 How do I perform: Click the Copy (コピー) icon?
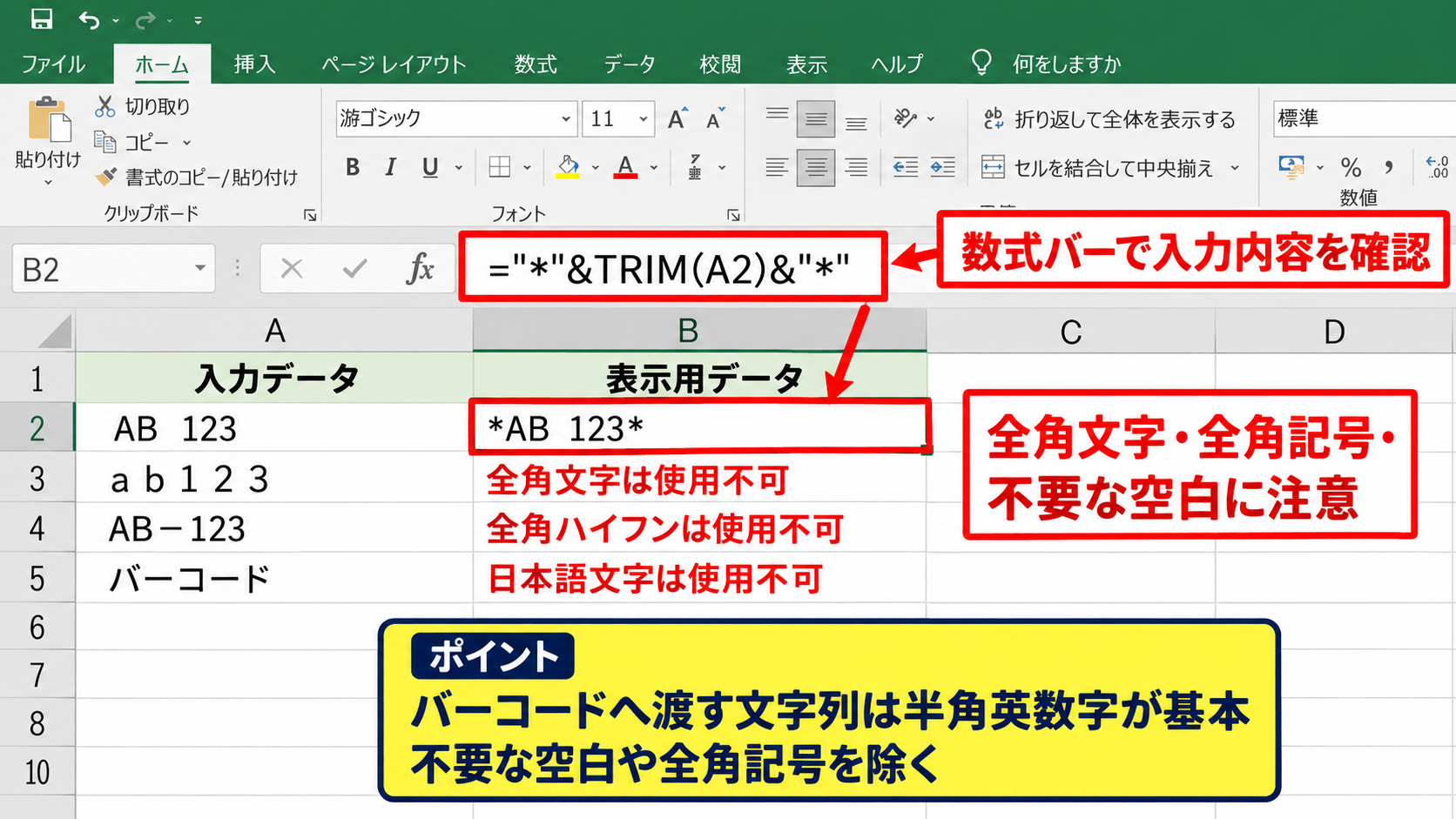click(x=105, y=142)
